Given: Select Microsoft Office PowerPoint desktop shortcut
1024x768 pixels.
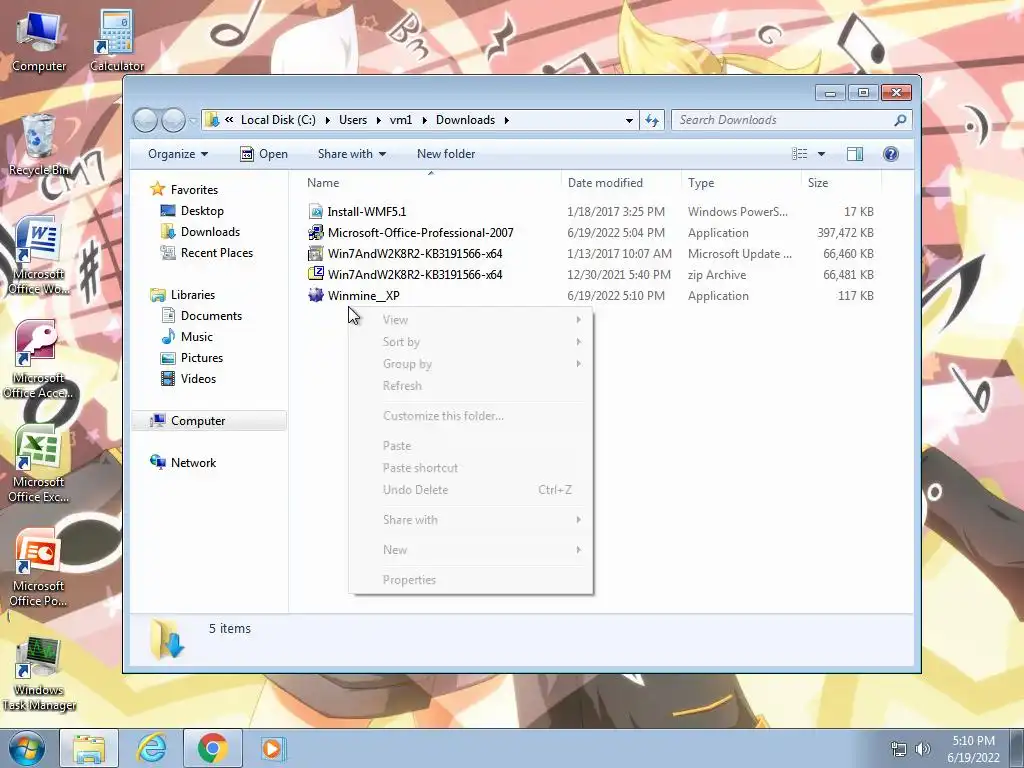Looking at the screenshot, I should coord(38,568).
